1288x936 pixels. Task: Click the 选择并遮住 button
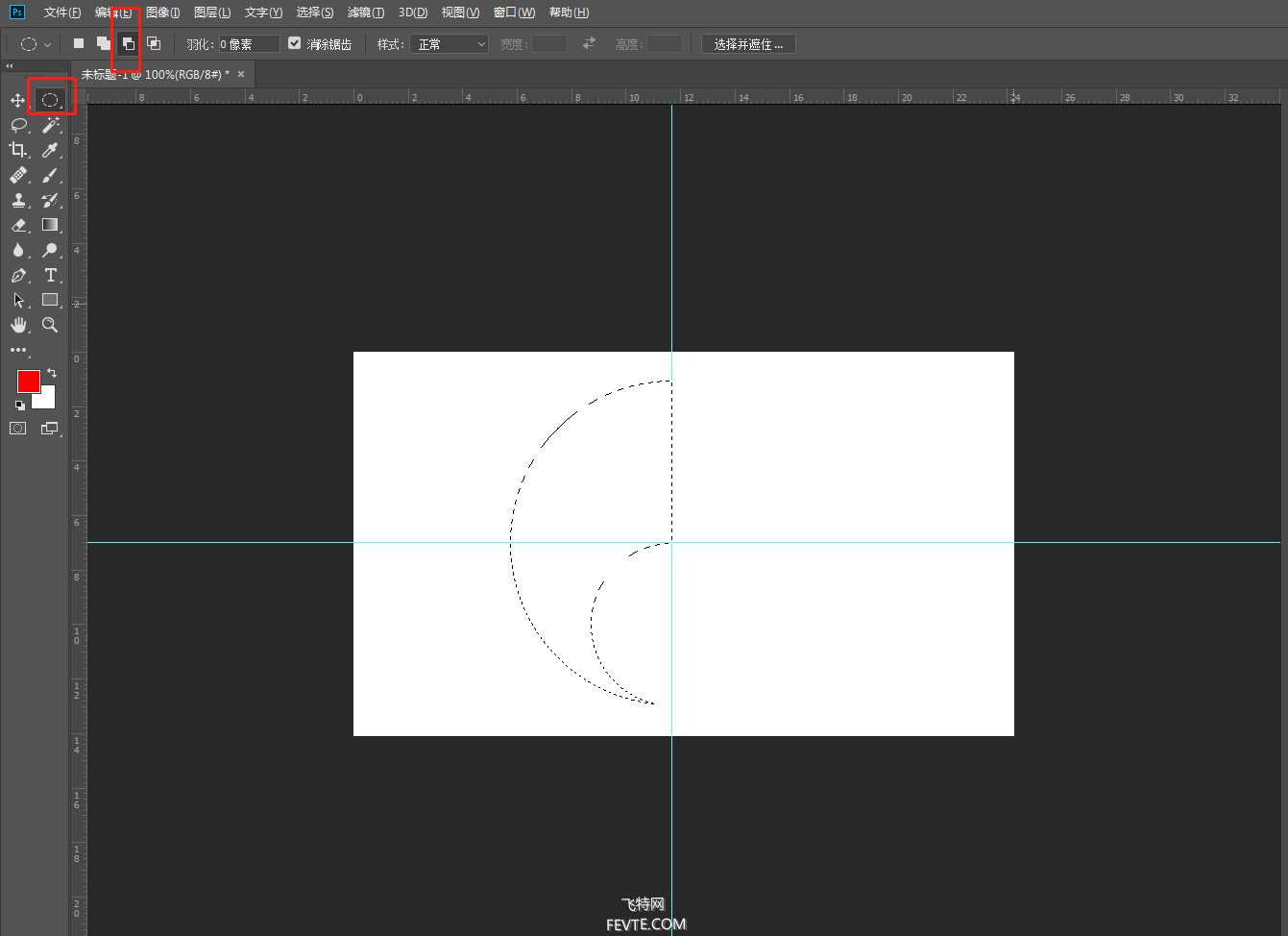click(x=748, y=44)
